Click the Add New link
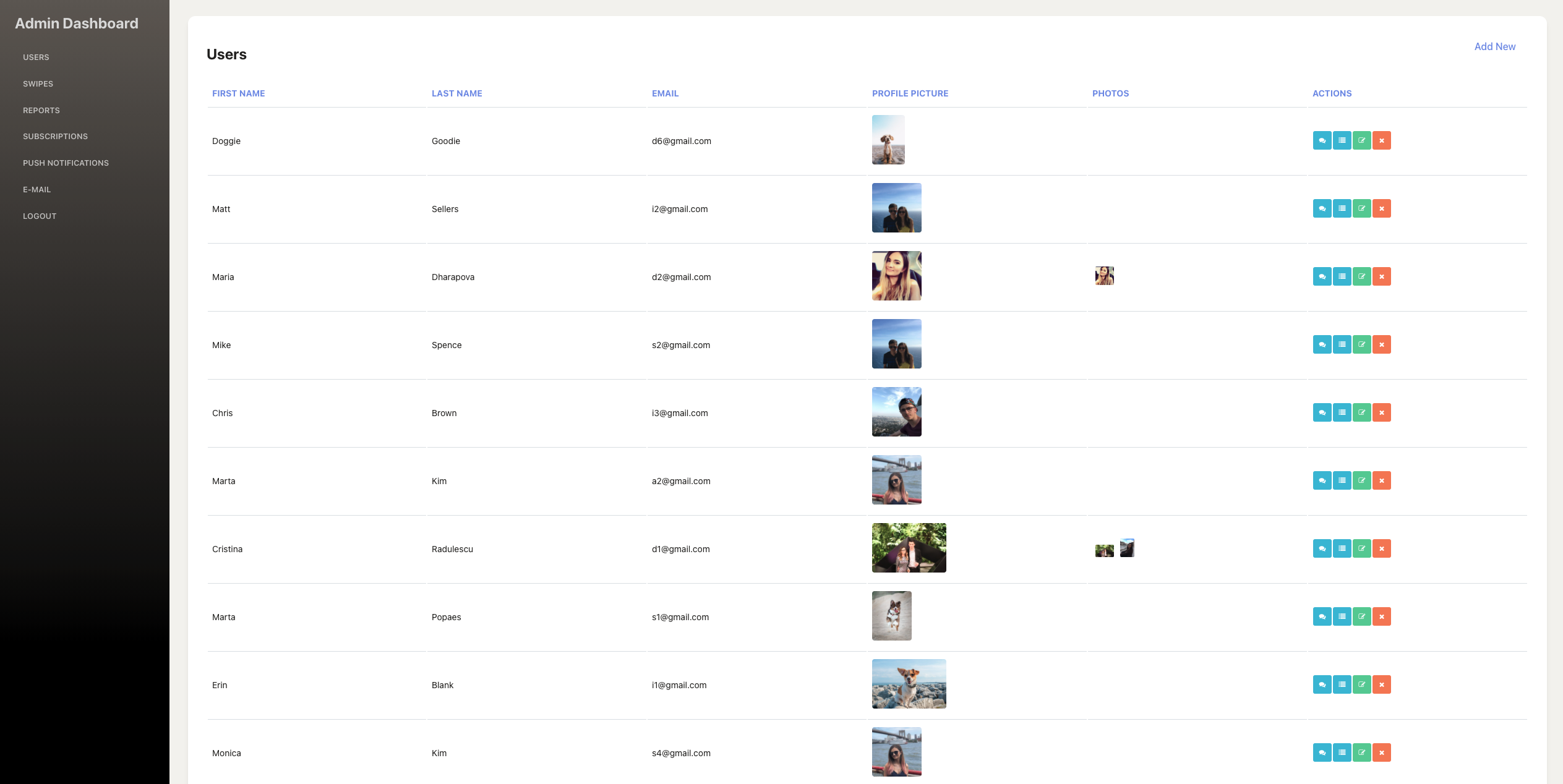 click(x=1494, y=46)
